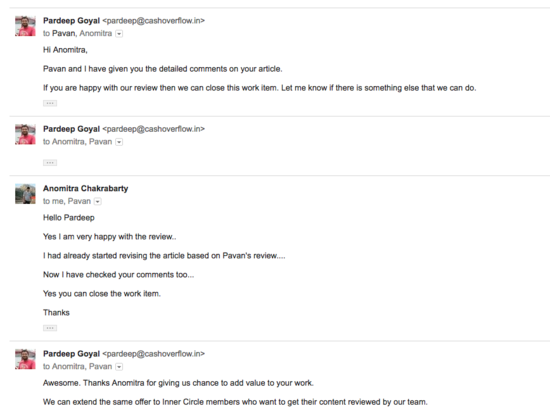Select 'Awesome. Thanks Anomitra' message text

(178, 383)
